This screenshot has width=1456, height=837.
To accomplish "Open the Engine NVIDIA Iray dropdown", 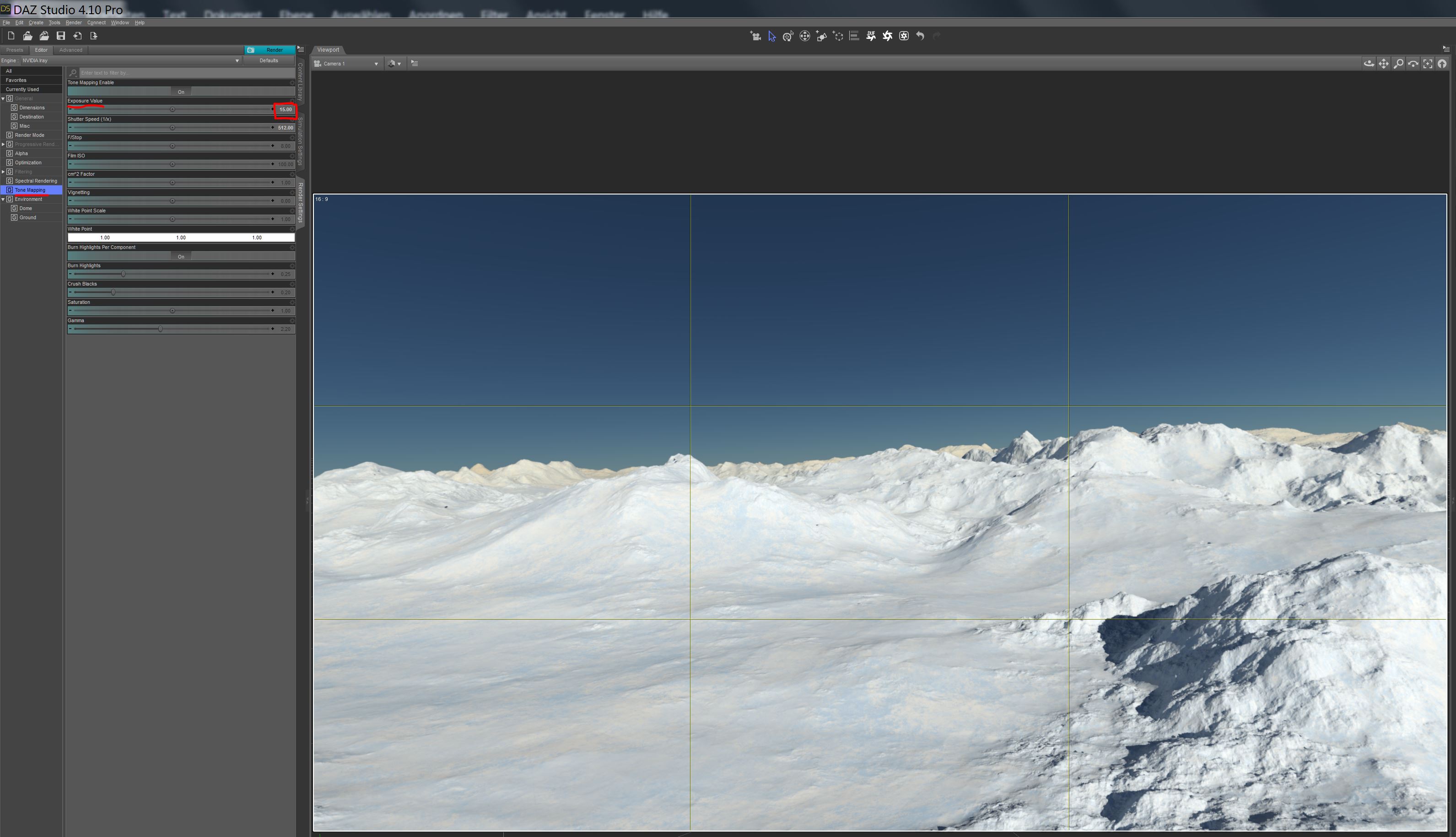I will tap(130, 61).
